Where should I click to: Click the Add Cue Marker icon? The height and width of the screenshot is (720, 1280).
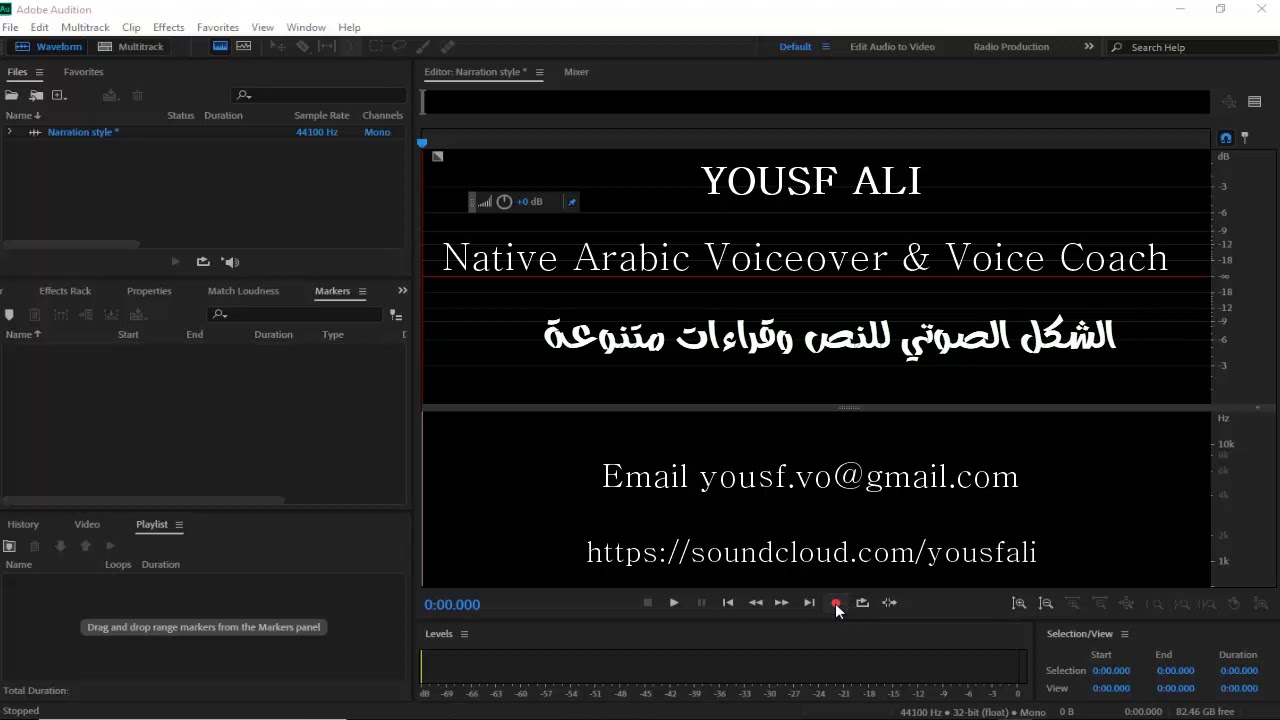[x=10, y=315]
